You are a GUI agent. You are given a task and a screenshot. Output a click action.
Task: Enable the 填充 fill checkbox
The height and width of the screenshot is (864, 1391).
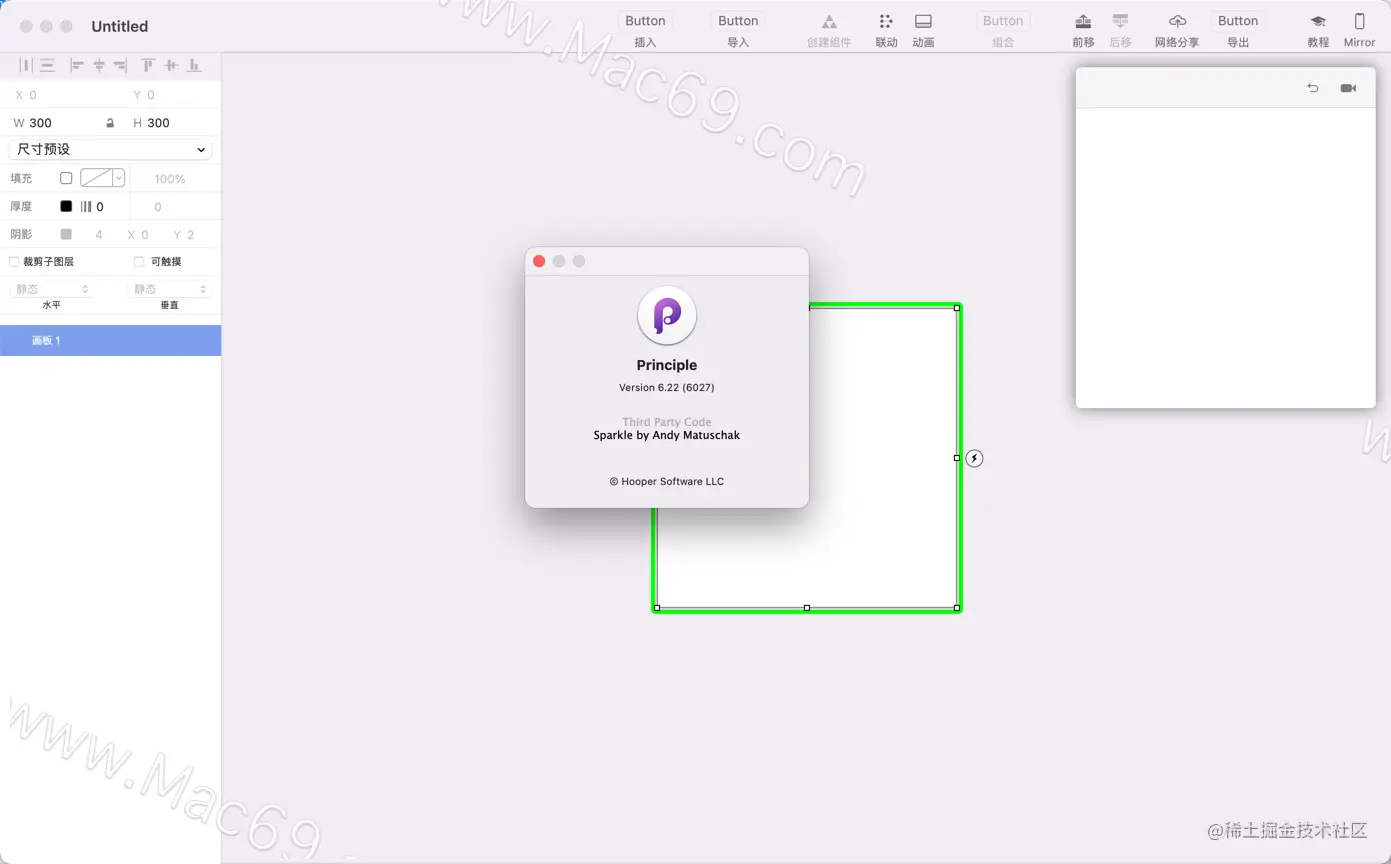(x=66, y=178)
